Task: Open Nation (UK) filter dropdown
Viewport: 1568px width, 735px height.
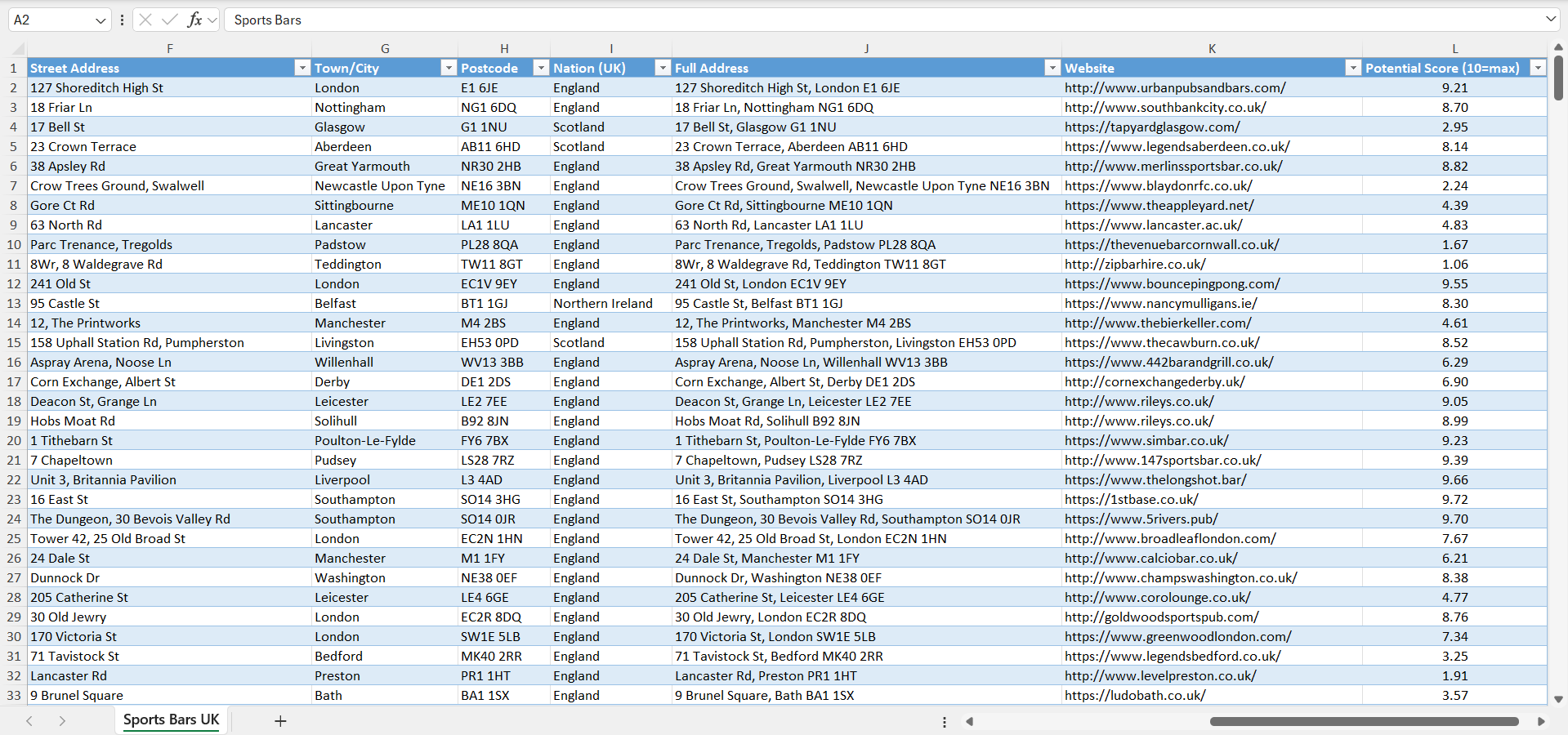Action: pyautogui.click(x=663, y=68)
